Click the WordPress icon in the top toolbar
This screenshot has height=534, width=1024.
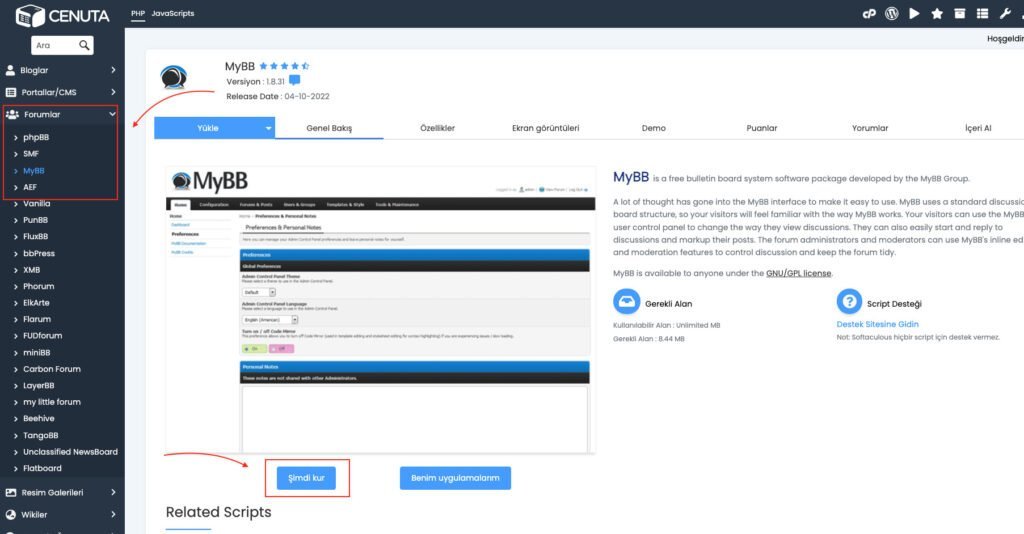(x=891, y=14)
